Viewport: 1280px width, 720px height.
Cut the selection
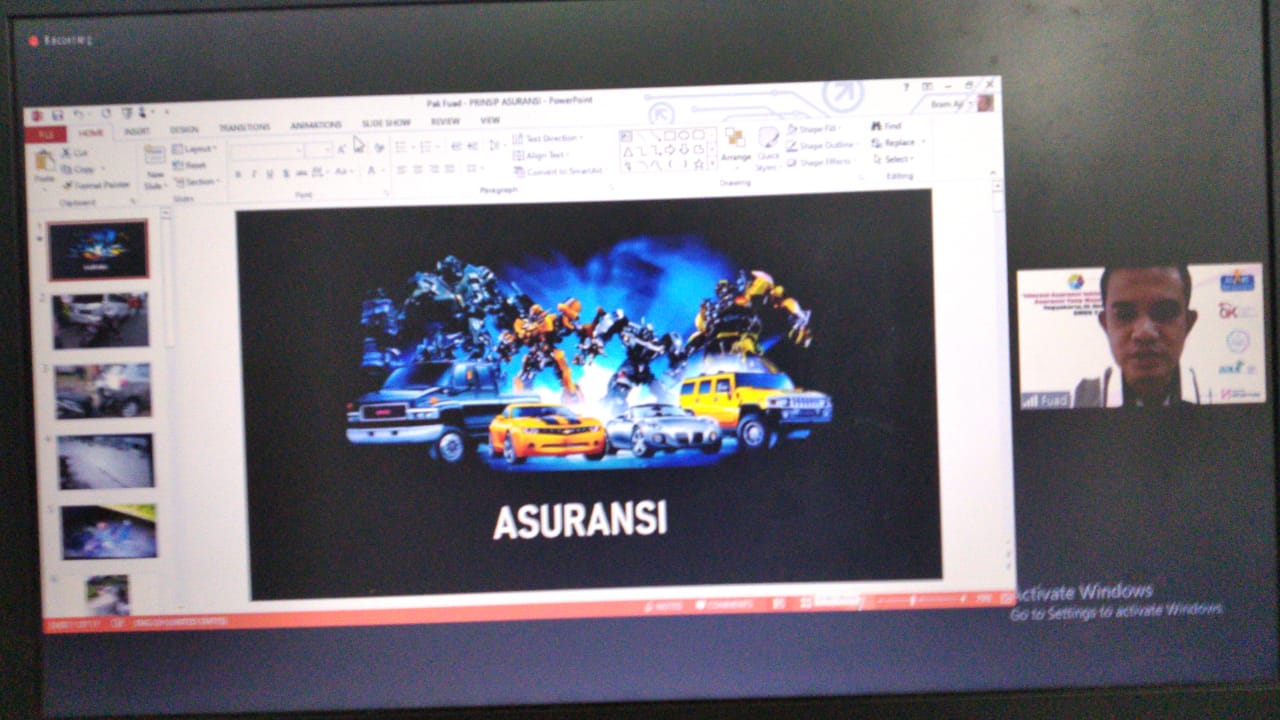coord(76,153)
